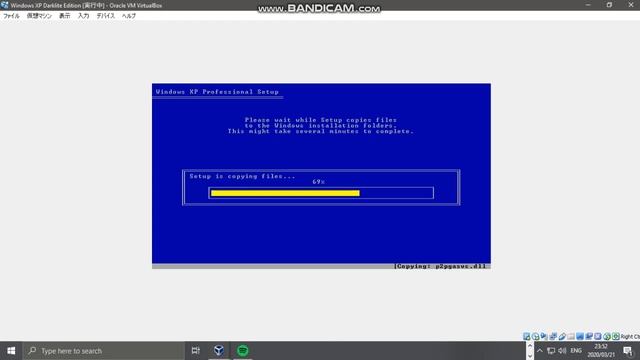This screenshot has width=640, height=360.
Task: Click the USB devices status icon
Action: (562, 336)
